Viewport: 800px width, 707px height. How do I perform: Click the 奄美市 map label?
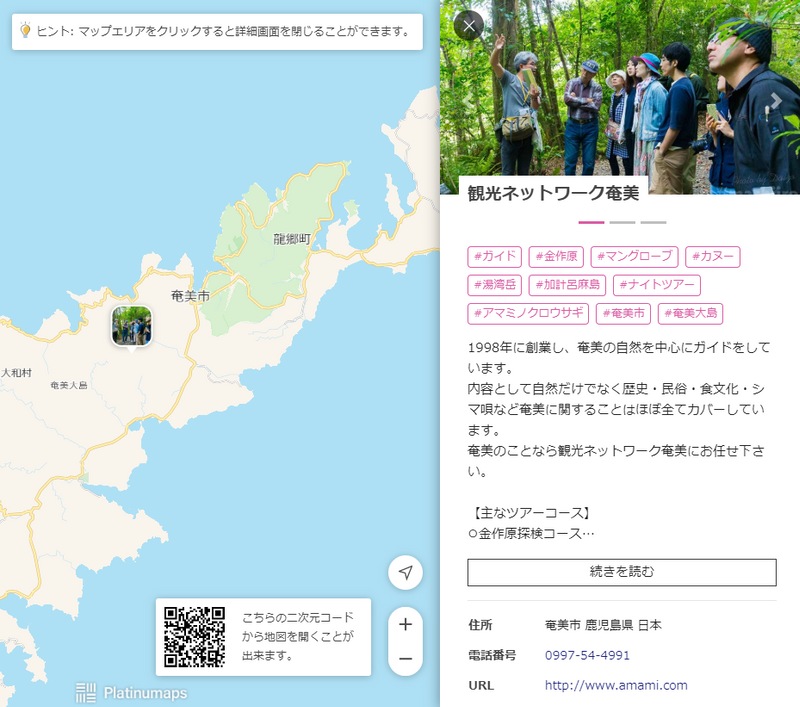coord(190,296)
